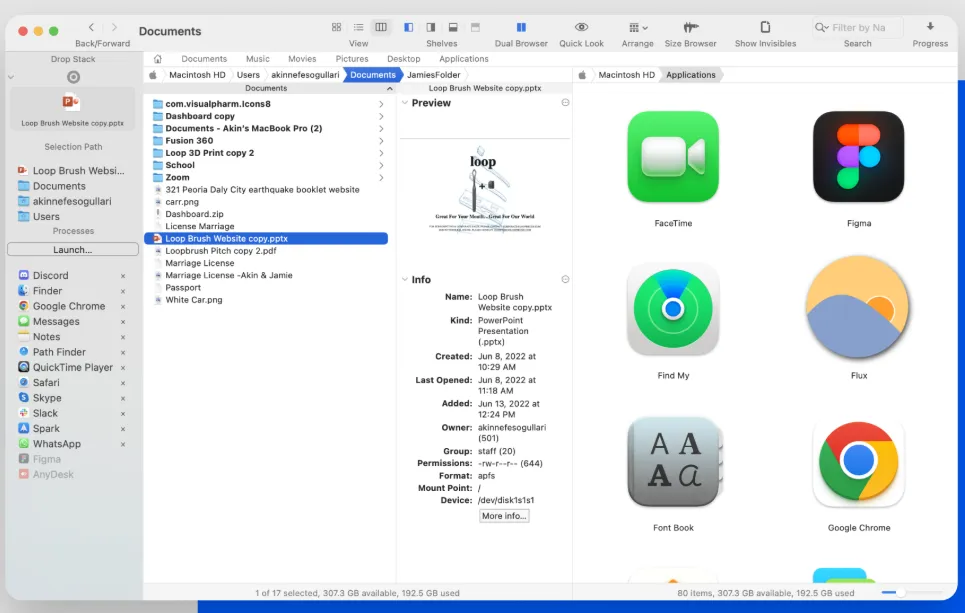Select WhatsApp in the Processes list
The height and width of the screenshot is (613, 965).
(x=57, y=444)
